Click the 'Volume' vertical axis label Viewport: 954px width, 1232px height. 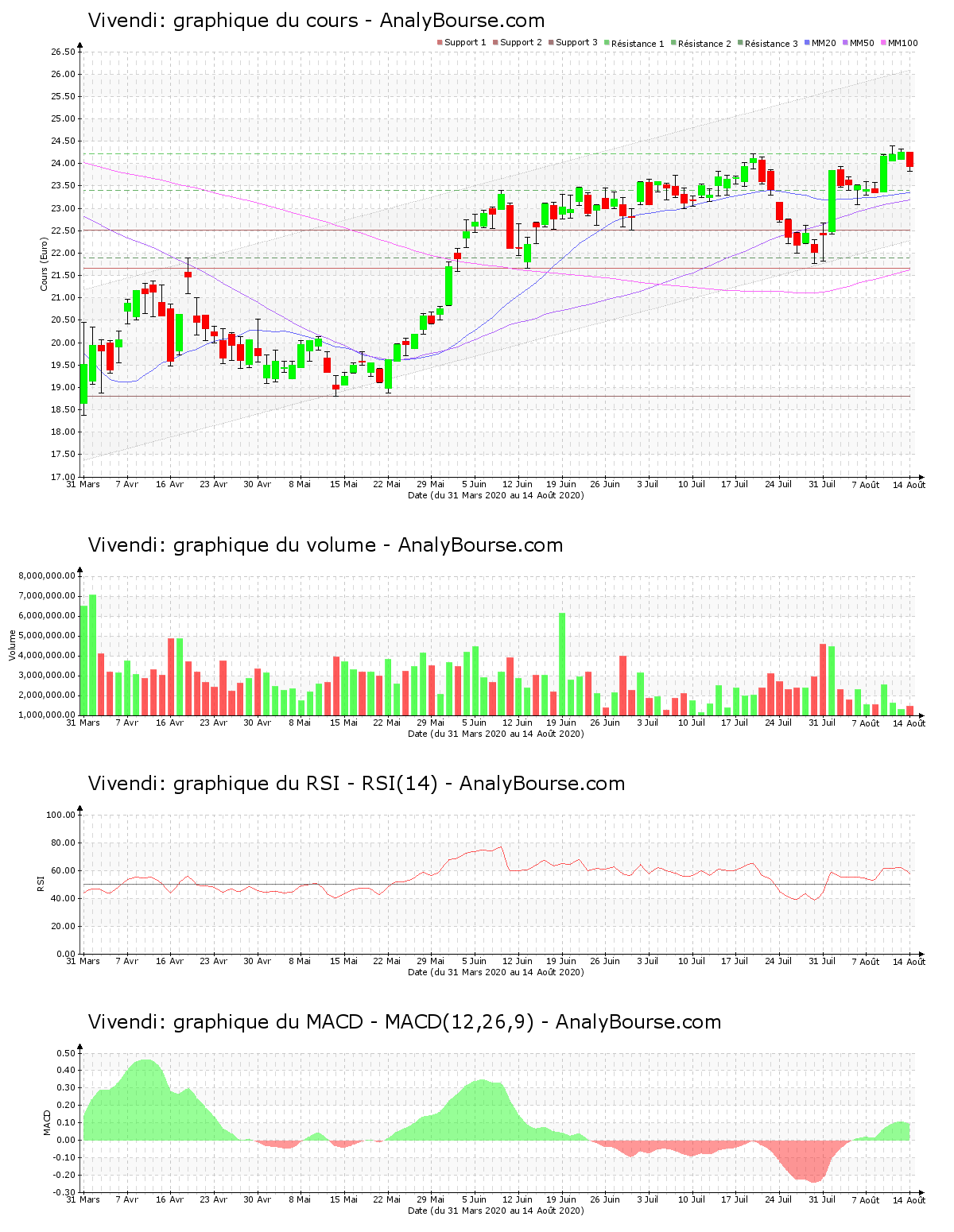click(13, 645)
